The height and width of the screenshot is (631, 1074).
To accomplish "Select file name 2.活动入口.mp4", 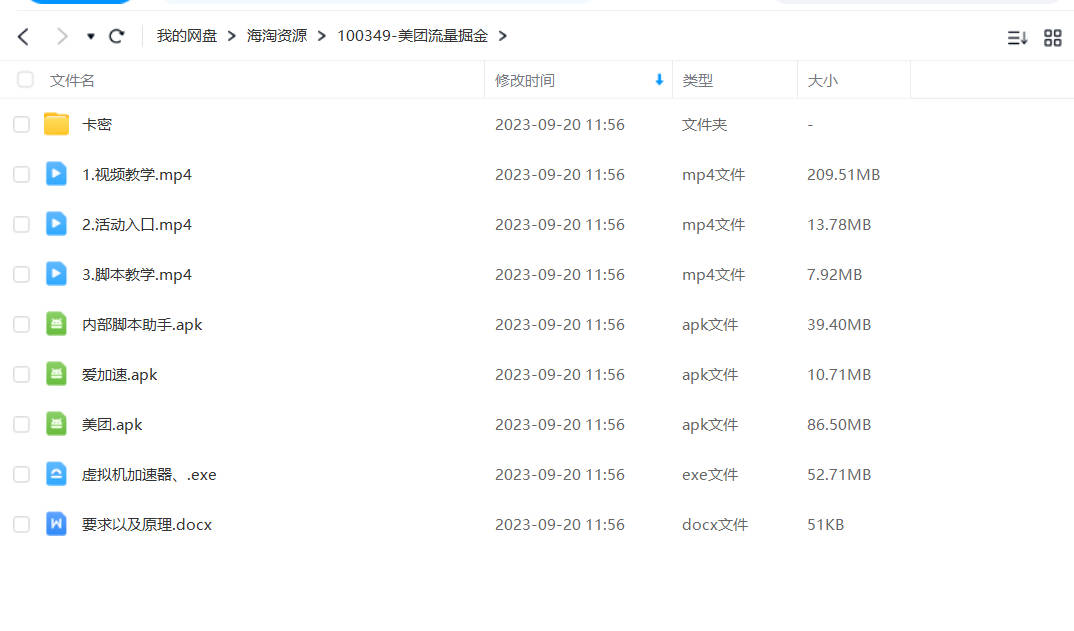I will pyautogui.click(x=137, y=225).
